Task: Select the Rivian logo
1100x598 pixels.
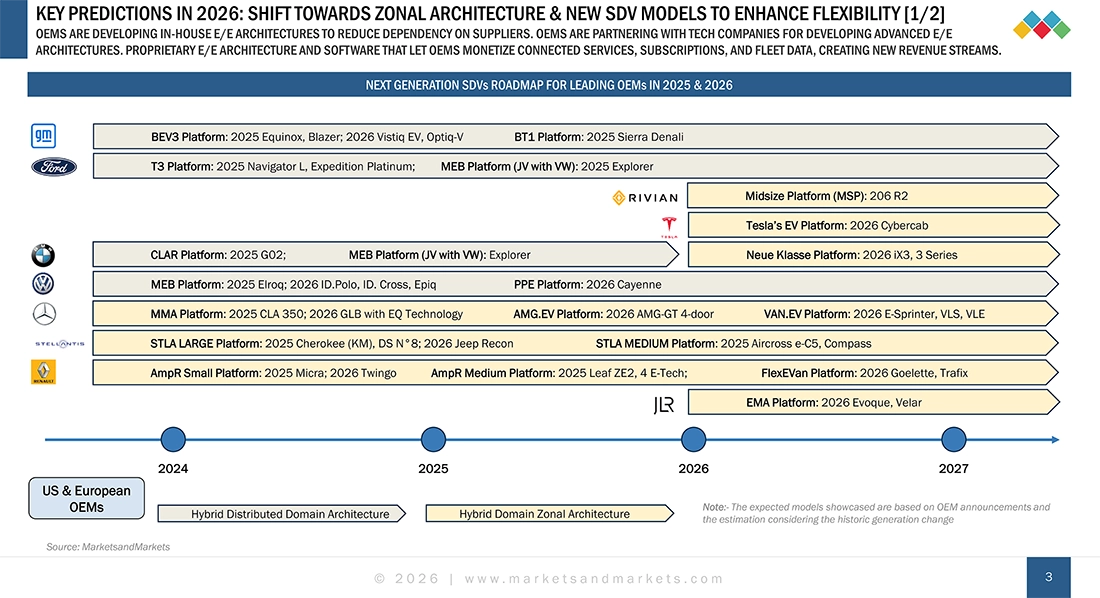Action: point(644,196)
